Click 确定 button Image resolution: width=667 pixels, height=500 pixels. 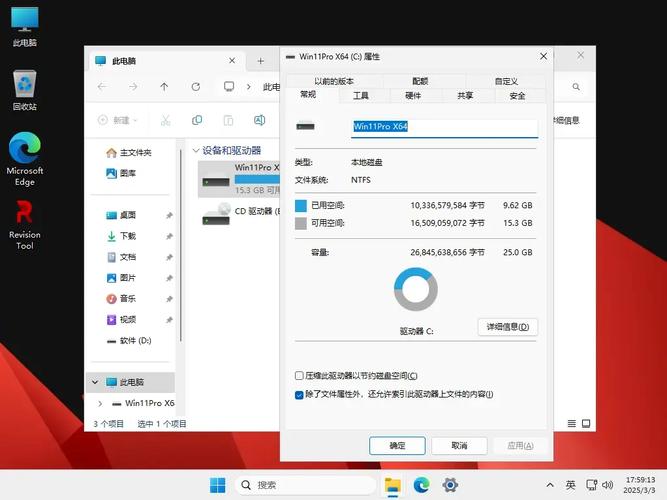click(x=397, y=446)
